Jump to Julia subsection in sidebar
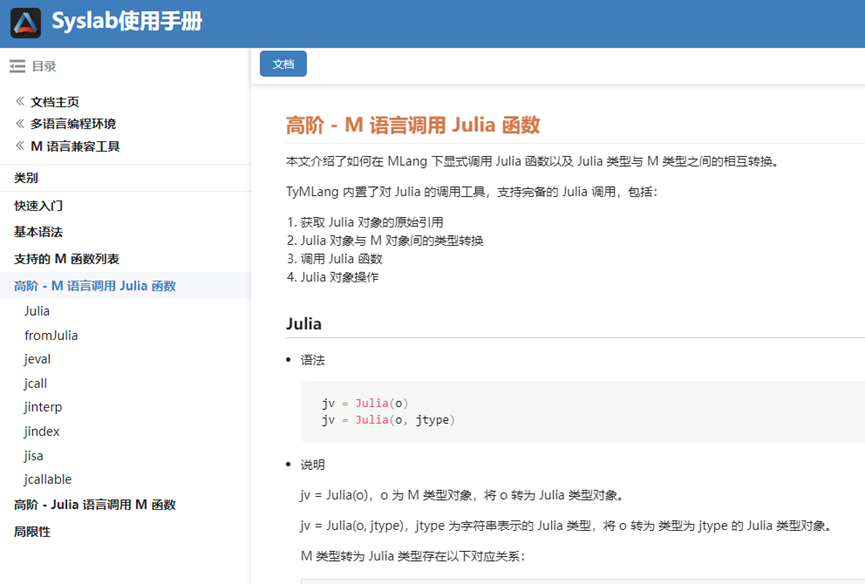Screen dimensions: 865x584 tap(37, 311)
